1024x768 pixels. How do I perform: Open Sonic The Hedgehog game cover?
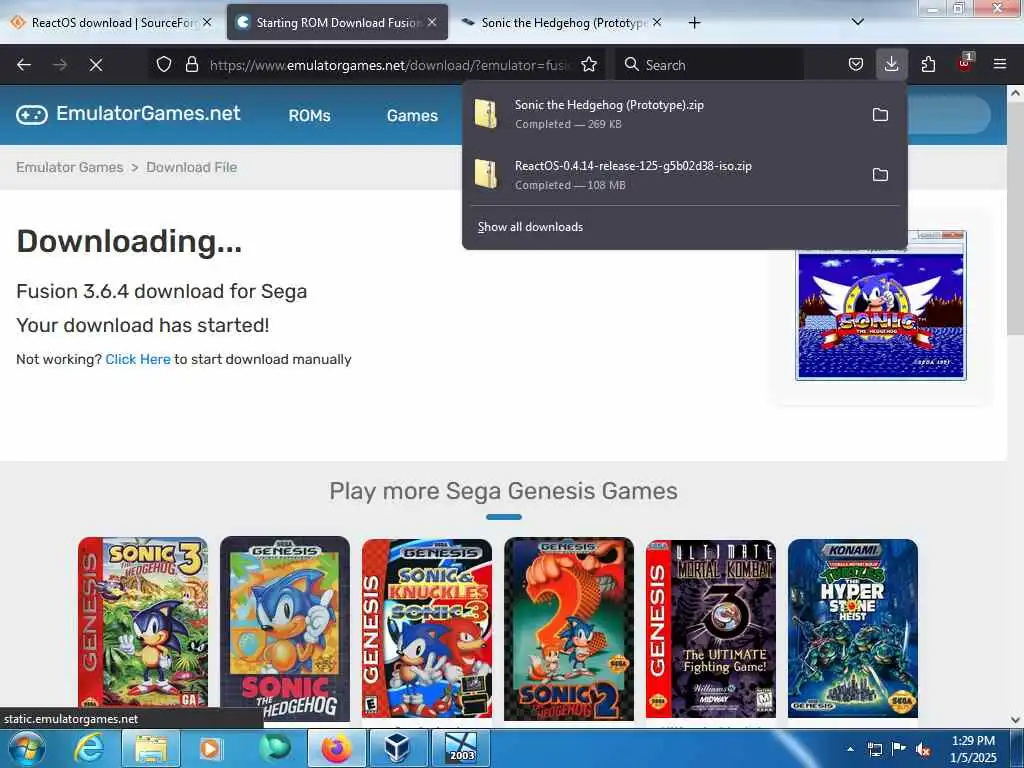285,628
